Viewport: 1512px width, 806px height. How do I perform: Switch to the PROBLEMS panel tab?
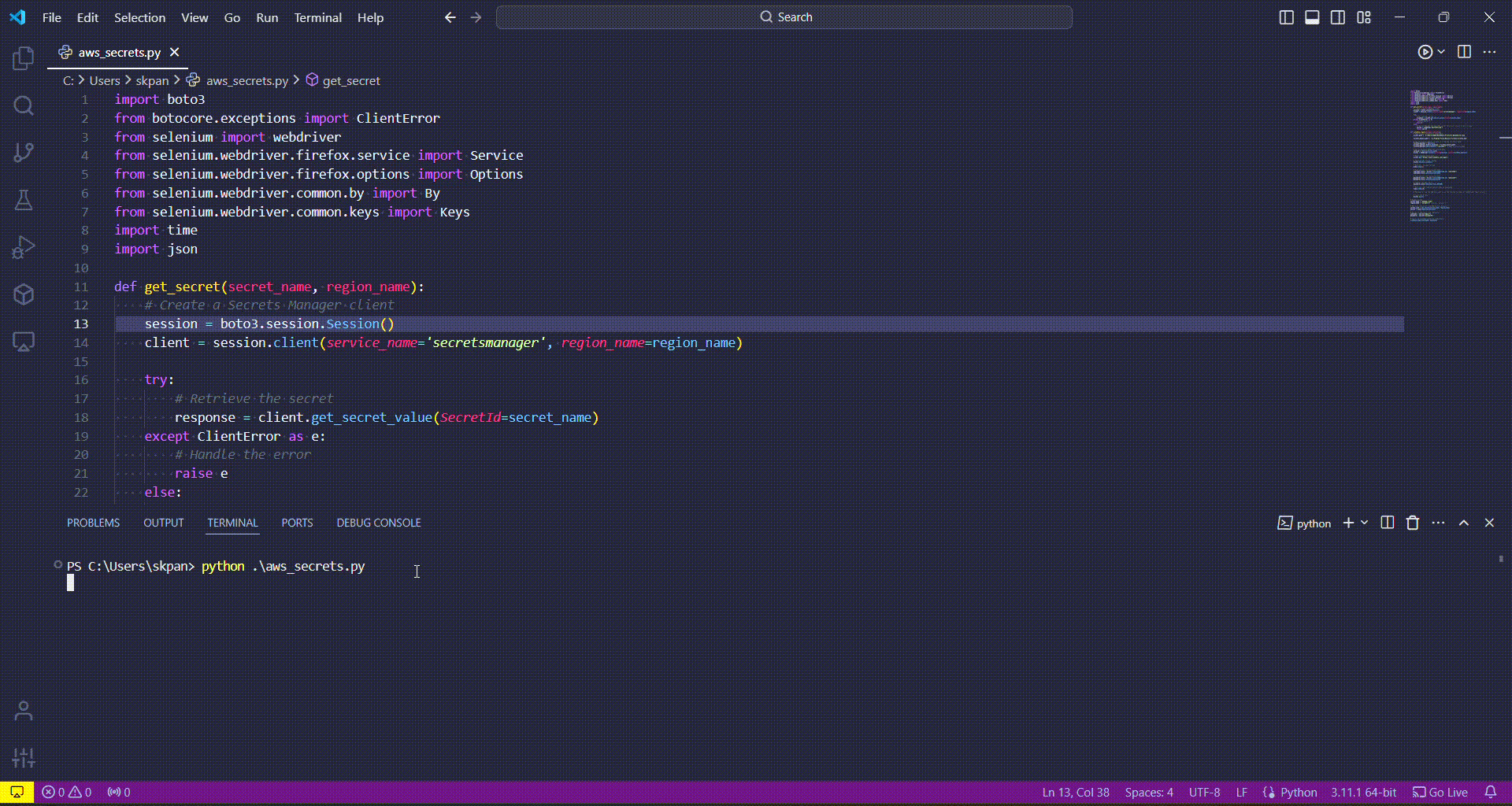[93, 523]
